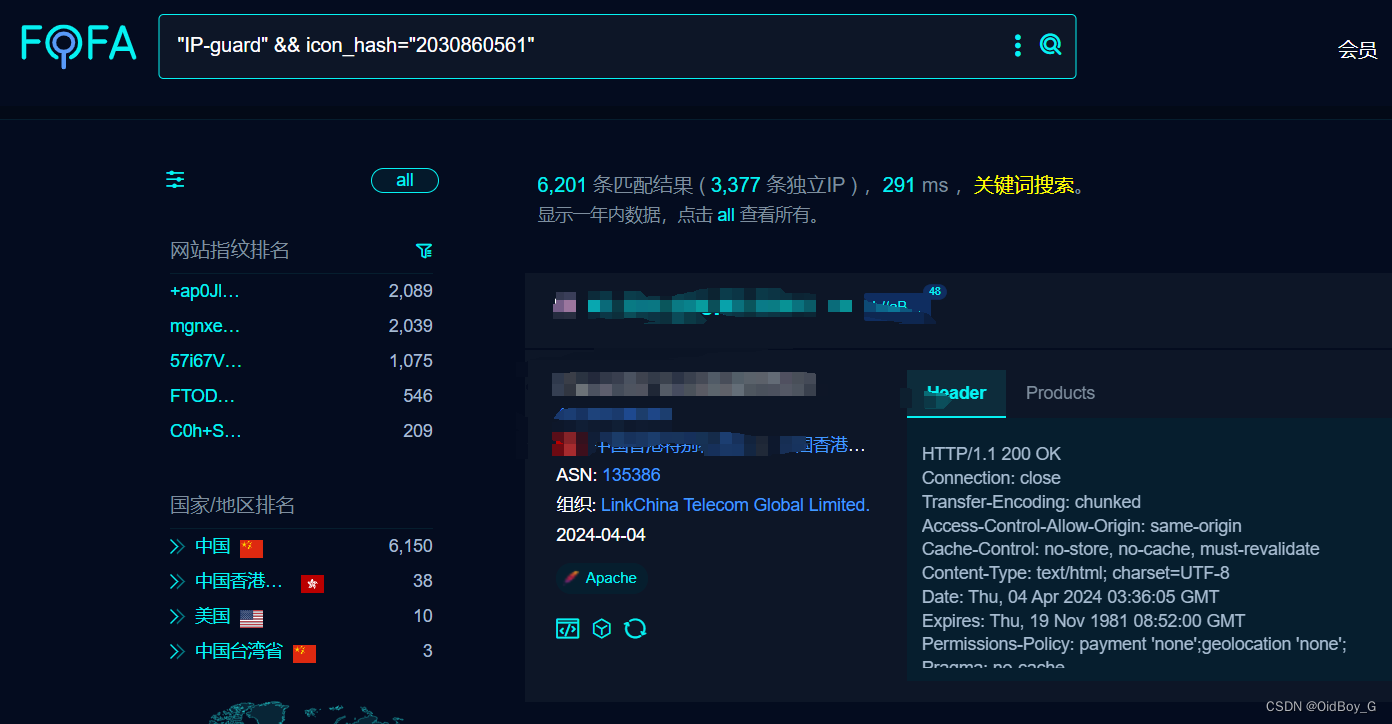This screenshot has width=1392, height=724.
Task: Click the Apache product tag
Action: [601, 578]
